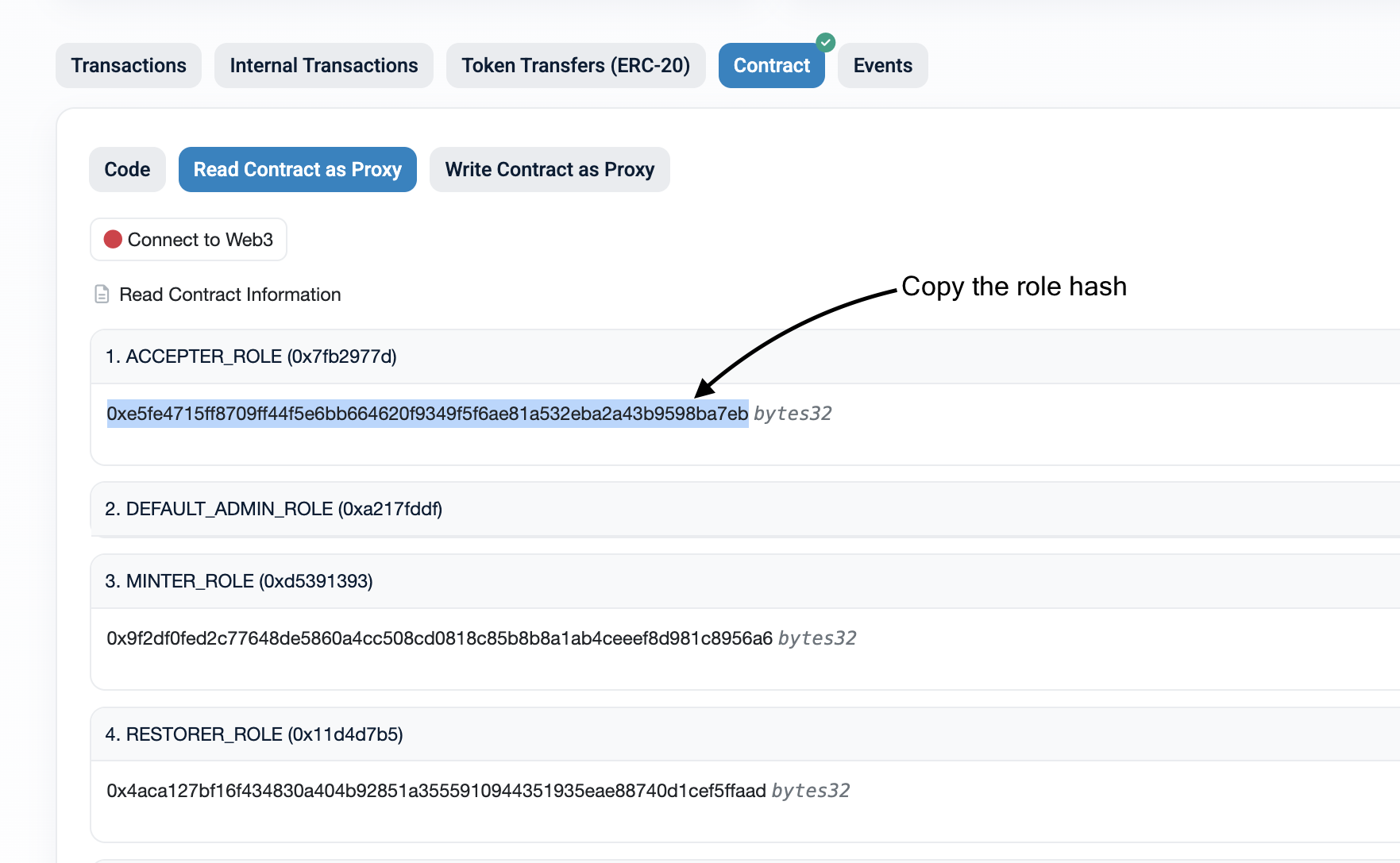Screen dimensions: 1400x863
Task: Click the Read Contract Information label
Action: tap(229, 295)
